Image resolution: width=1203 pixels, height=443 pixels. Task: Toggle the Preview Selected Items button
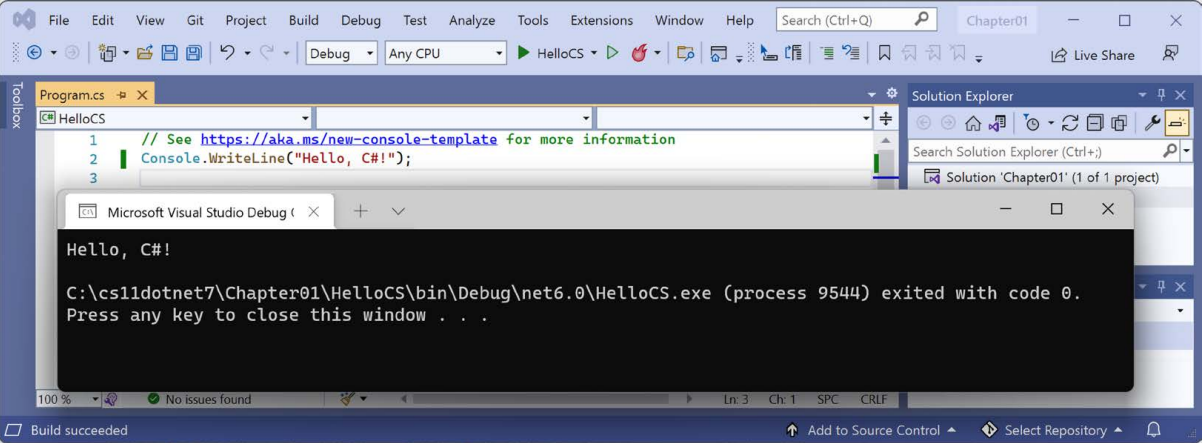(x=1177, y=123)
